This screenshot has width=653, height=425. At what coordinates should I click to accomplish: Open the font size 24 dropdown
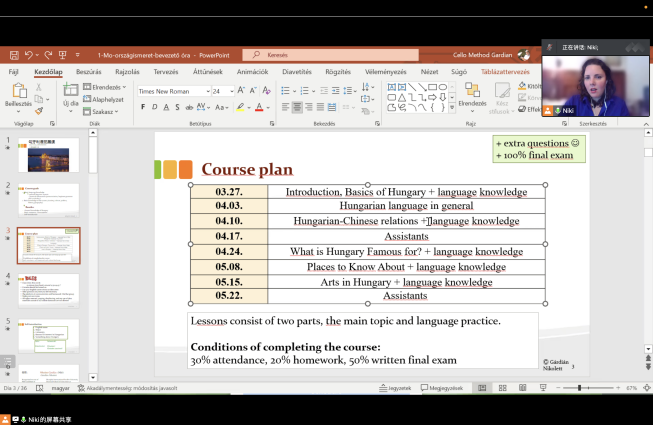(x=232, y=91)
